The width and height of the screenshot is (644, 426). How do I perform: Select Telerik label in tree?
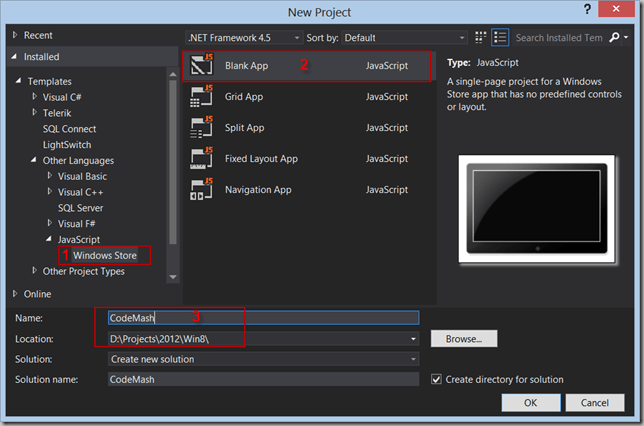[x=57, y=113]
